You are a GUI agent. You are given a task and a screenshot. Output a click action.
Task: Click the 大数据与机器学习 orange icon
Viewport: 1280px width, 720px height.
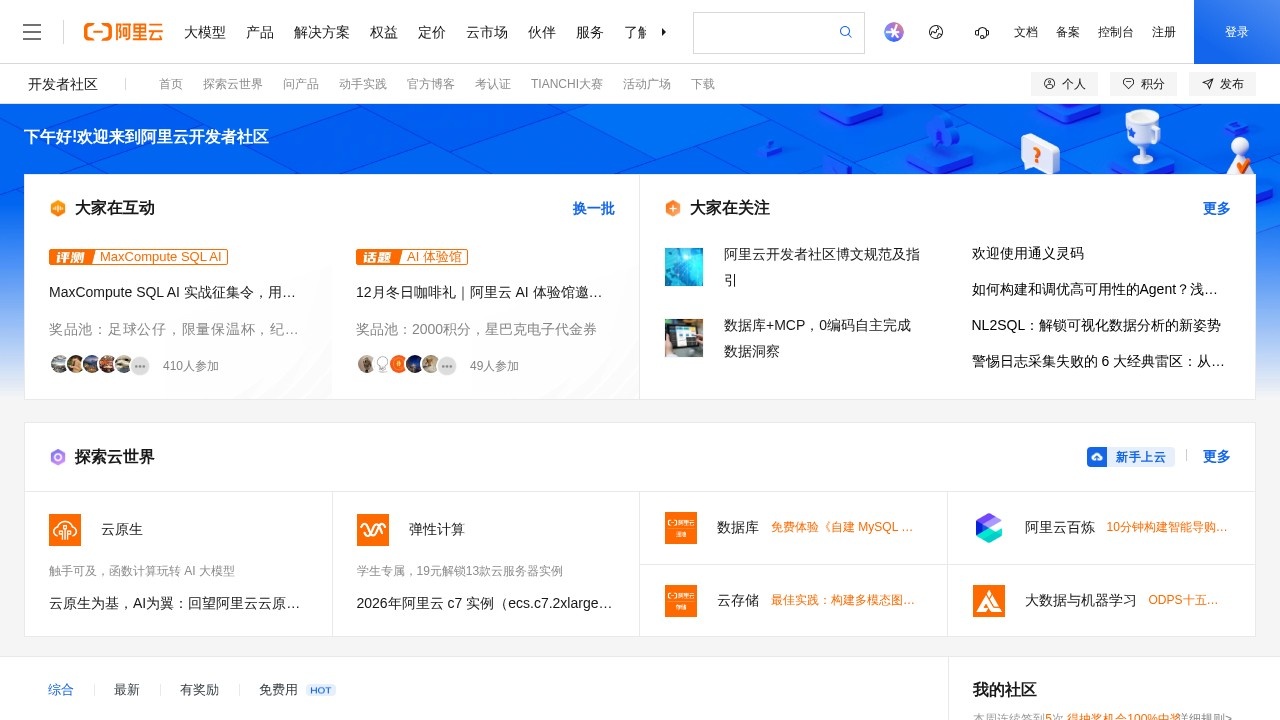tap(988, 600)
